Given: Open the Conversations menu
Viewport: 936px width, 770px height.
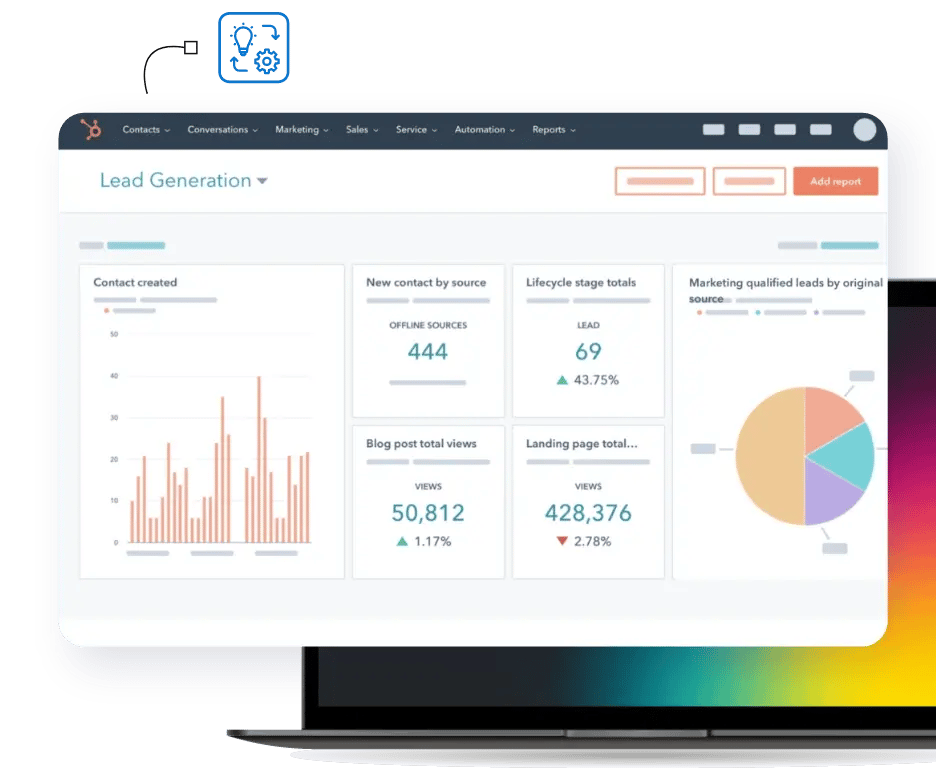Looking at the screenshot, I should coord(222,130).
